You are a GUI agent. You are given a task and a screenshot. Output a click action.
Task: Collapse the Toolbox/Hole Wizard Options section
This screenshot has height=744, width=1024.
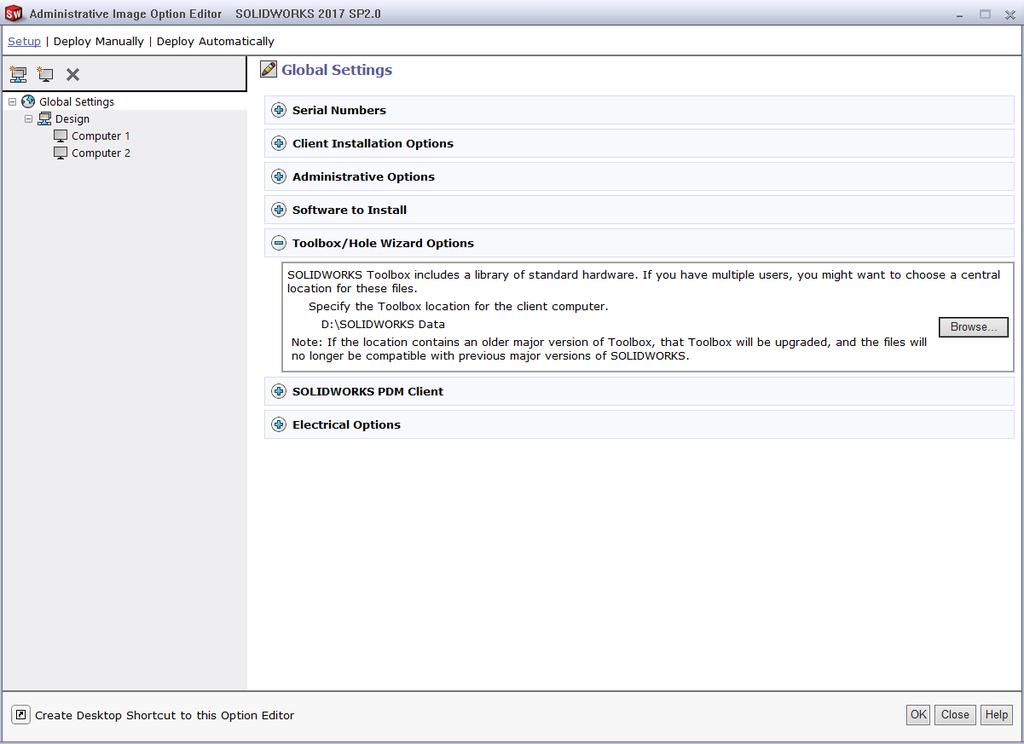click(279, 243)
